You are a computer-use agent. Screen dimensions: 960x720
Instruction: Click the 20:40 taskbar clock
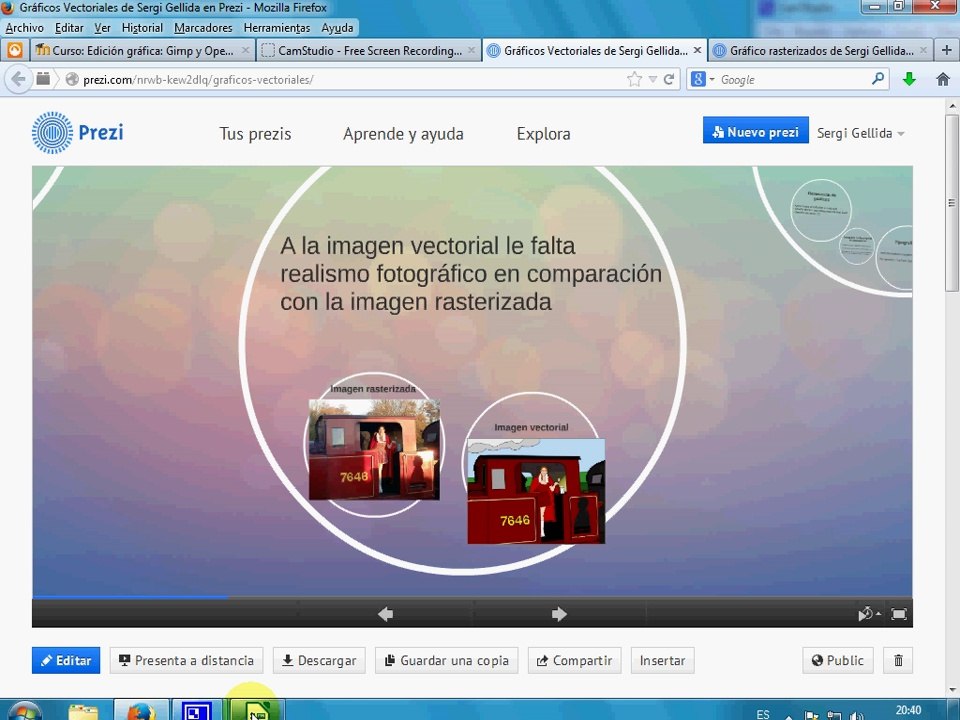tap(909, 710)
